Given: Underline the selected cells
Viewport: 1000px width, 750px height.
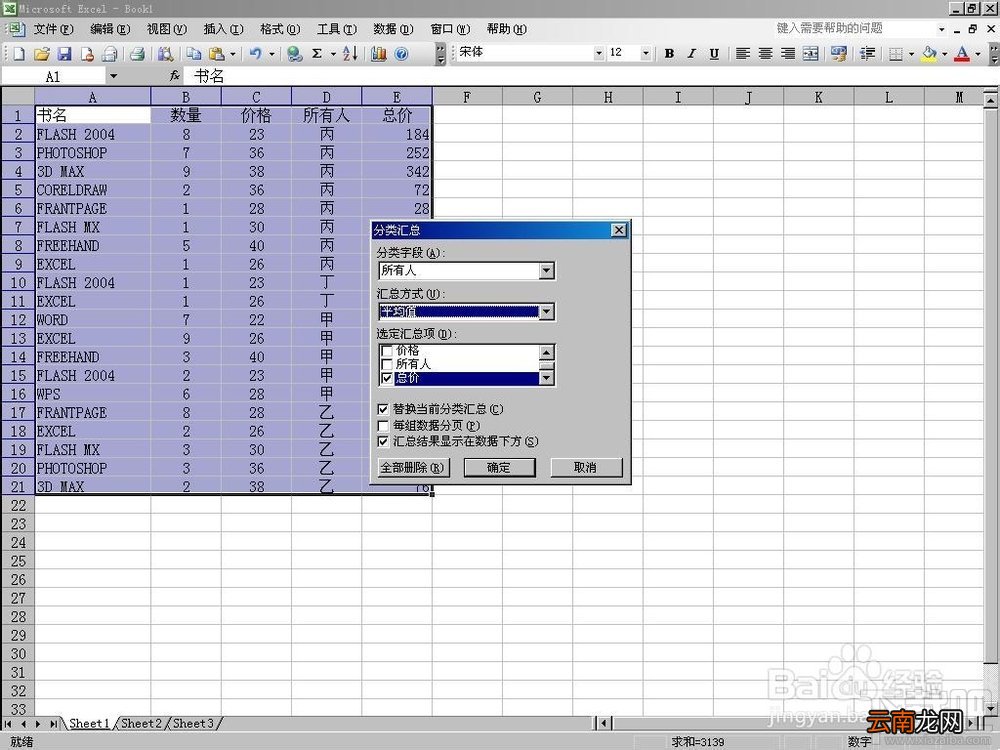Looking at the screenshot, I should (x=714, y=54).
